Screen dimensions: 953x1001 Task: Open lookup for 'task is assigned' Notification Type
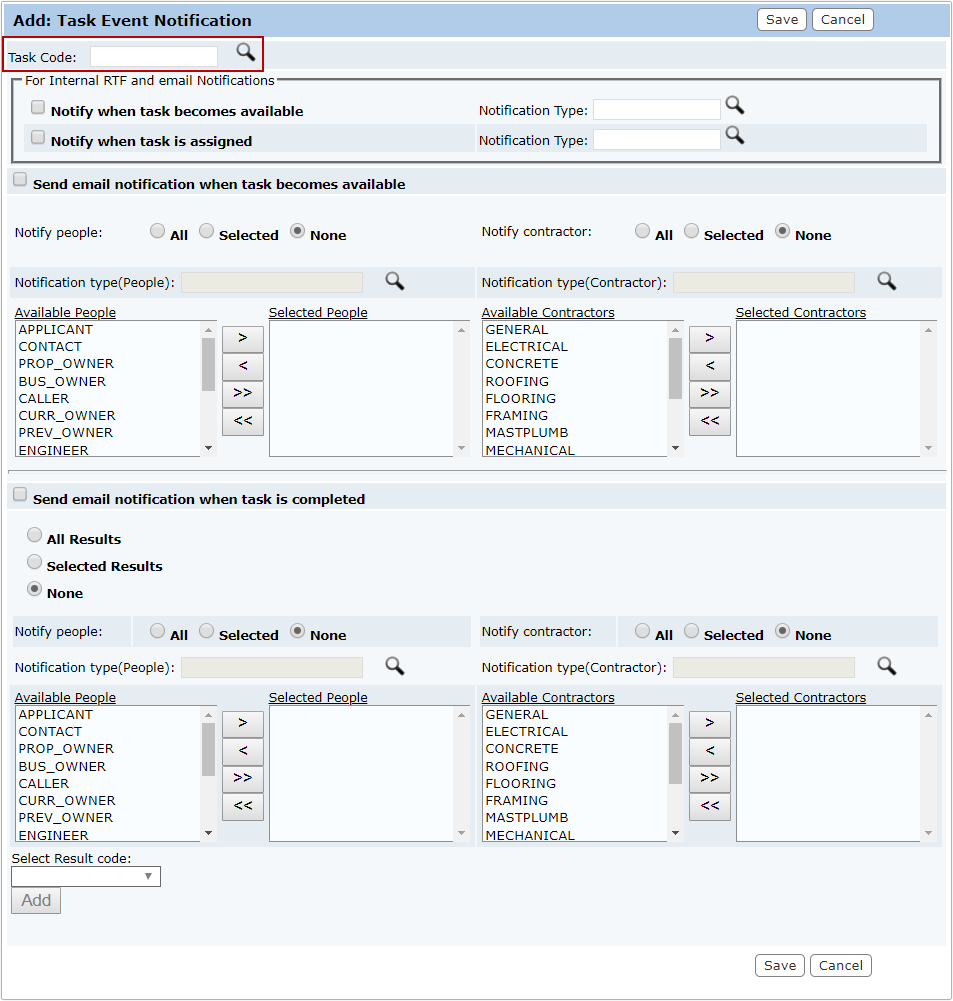pyautogui.click(x=735, y=135)
